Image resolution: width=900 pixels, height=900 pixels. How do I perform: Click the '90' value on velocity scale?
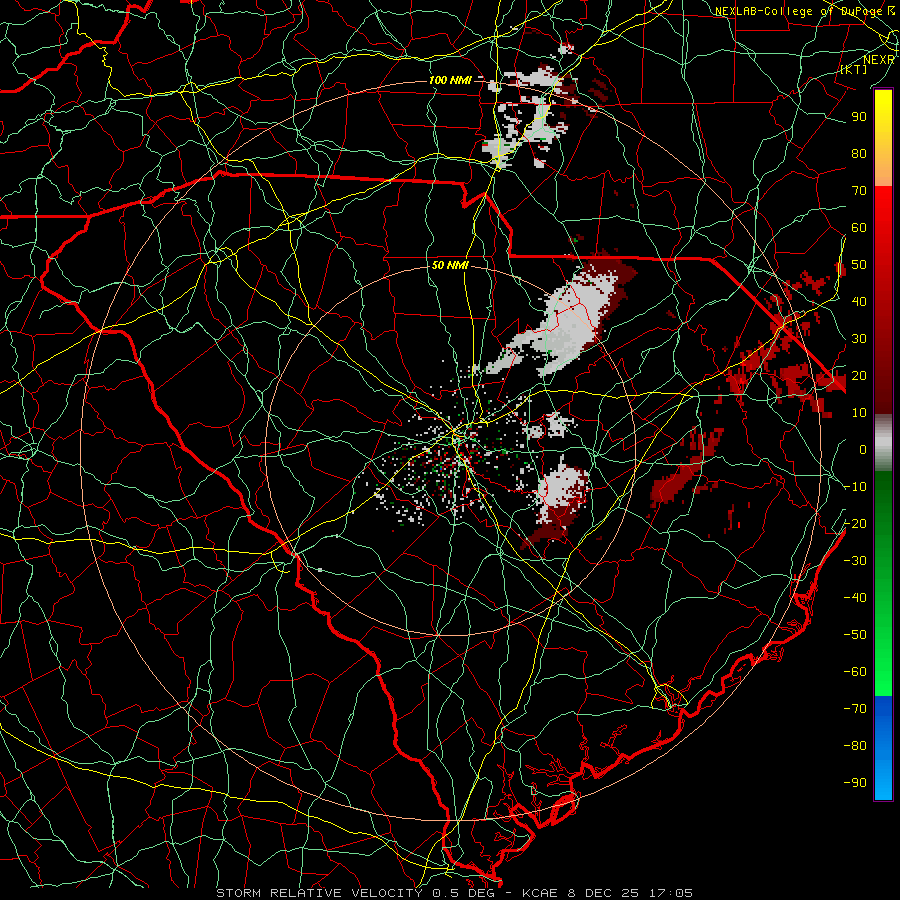coord(859,117)
